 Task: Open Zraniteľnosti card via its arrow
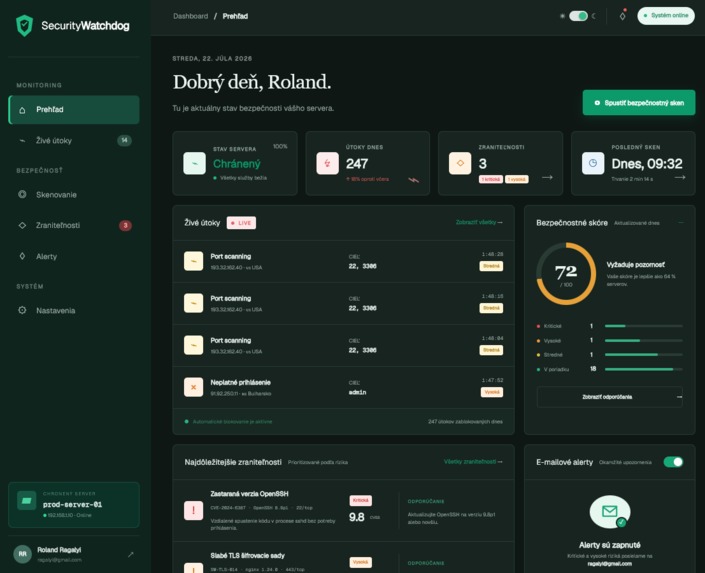click(547, 178)
